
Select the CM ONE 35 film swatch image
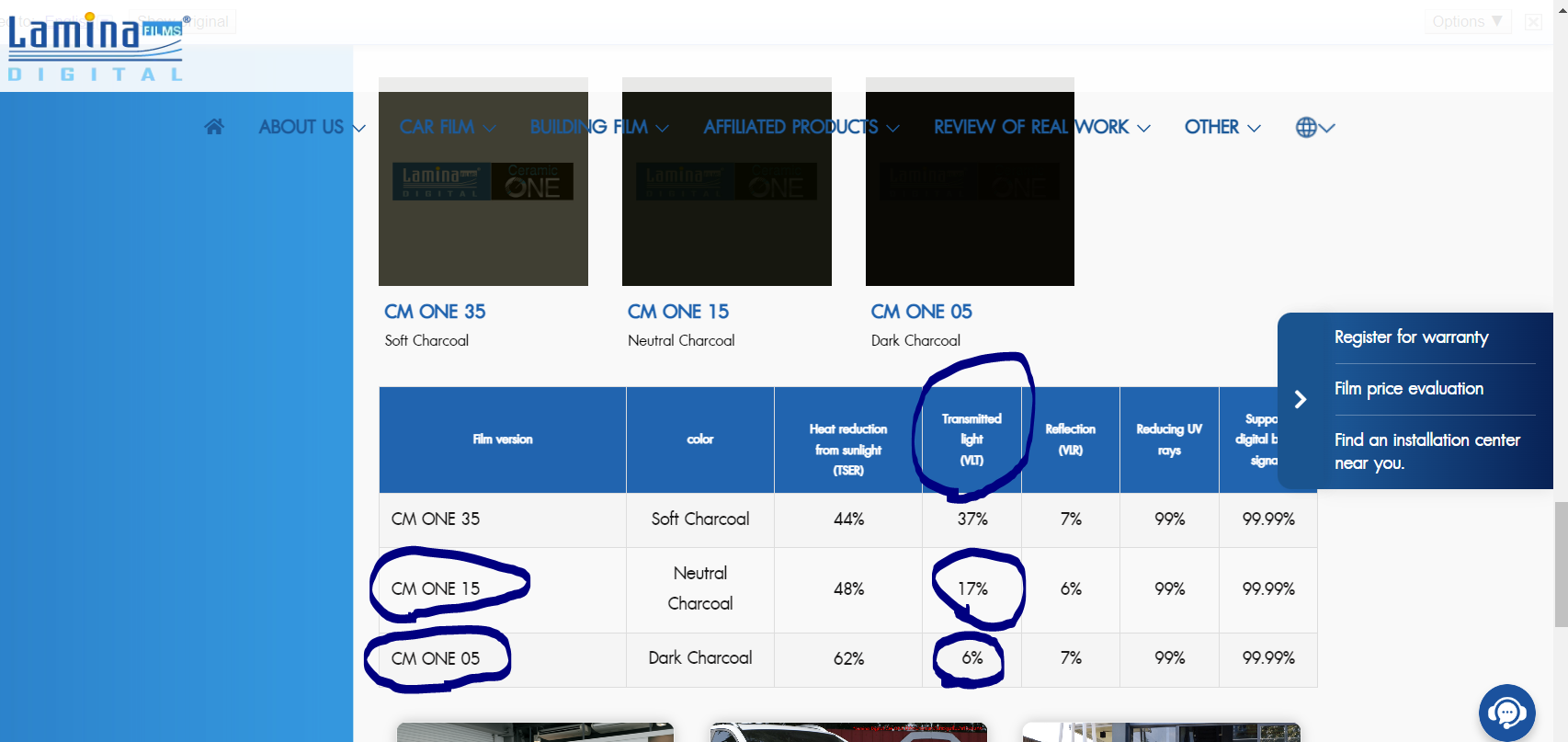[483, 182]
